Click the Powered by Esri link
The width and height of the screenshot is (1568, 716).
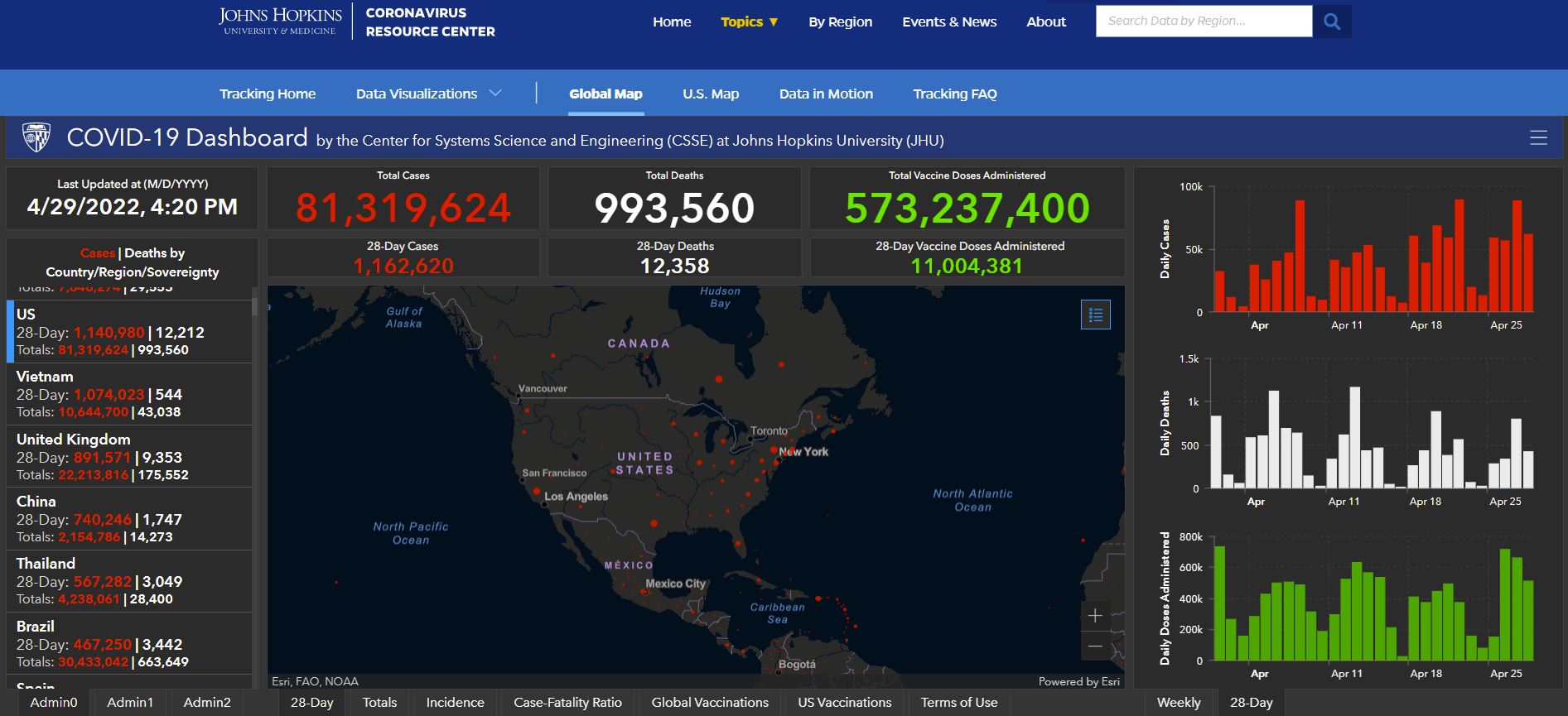(x=1079, y=681)
